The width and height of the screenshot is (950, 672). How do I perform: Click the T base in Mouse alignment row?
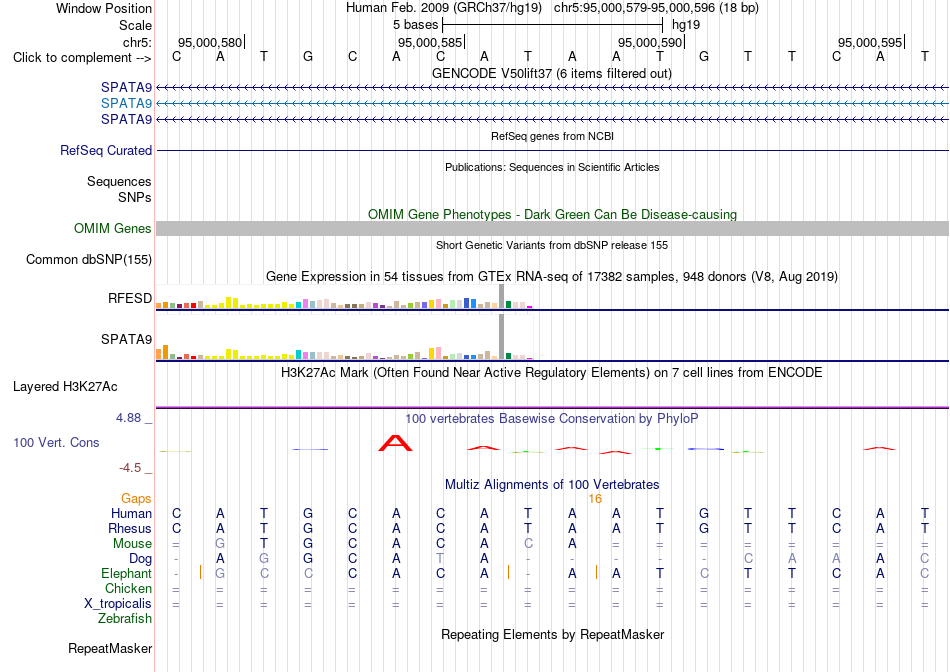point(264,544)
